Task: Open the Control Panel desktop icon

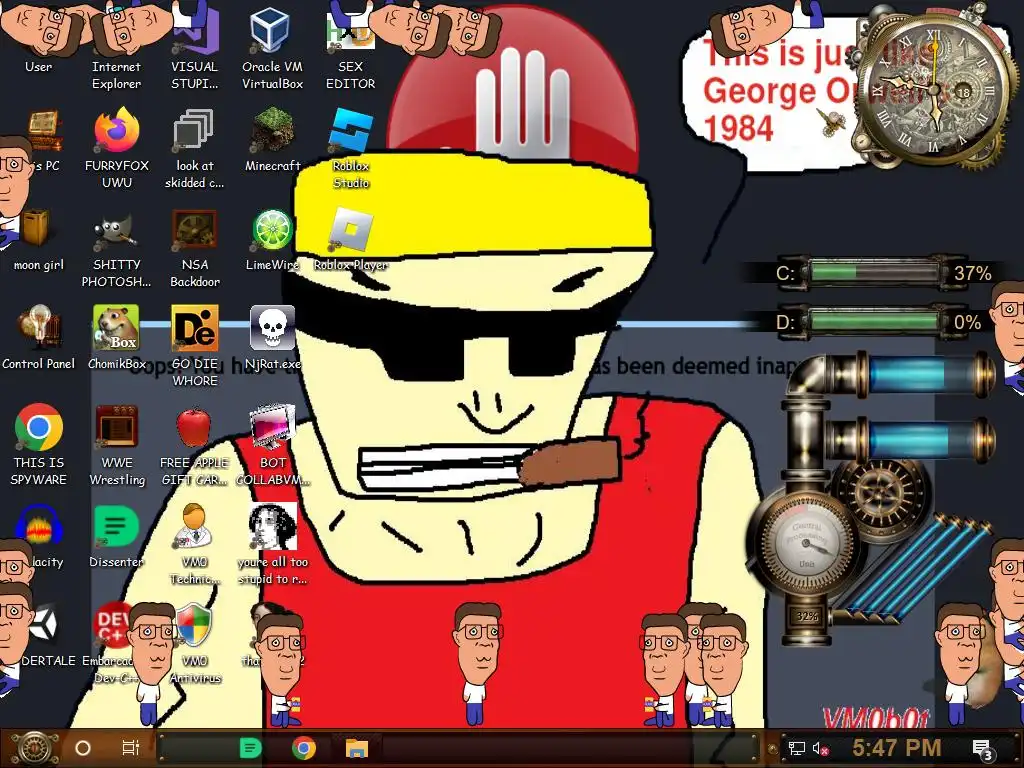Action: [39, 337]
